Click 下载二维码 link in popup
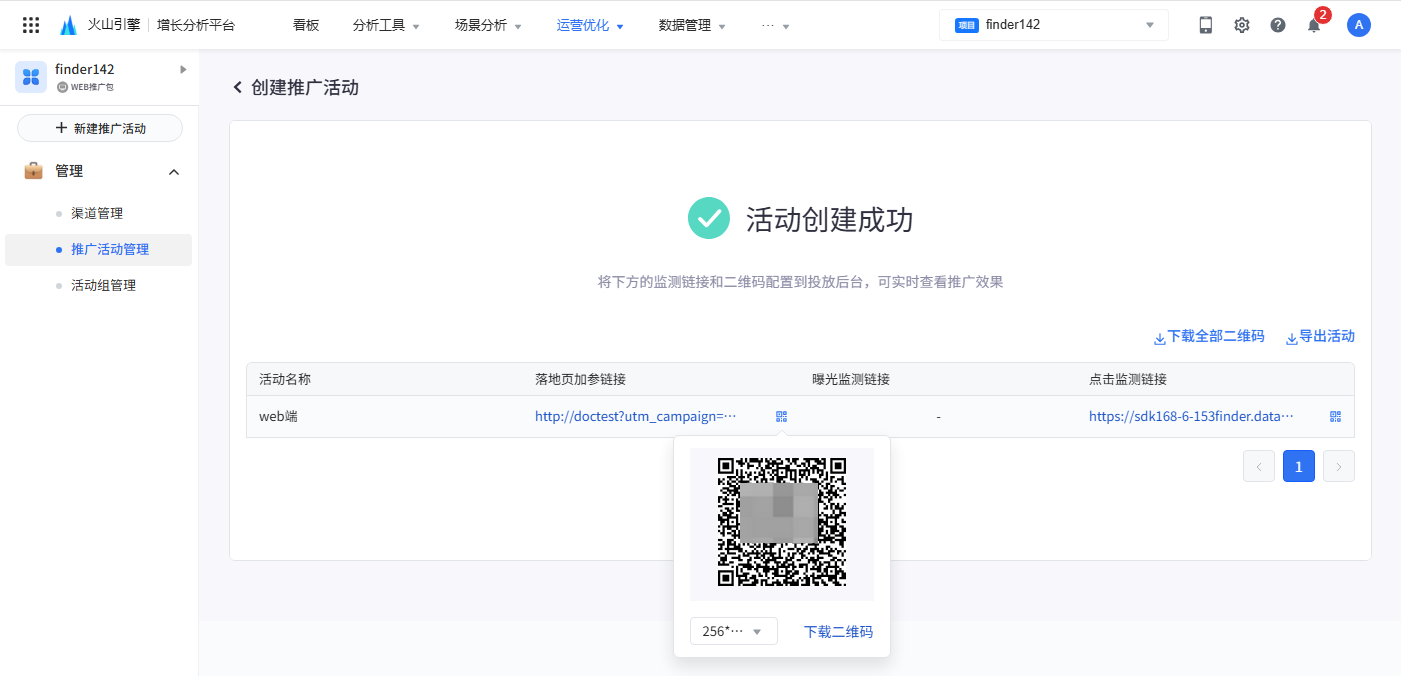This screenshot has height=676, width=1401. [x=838, y=632]
